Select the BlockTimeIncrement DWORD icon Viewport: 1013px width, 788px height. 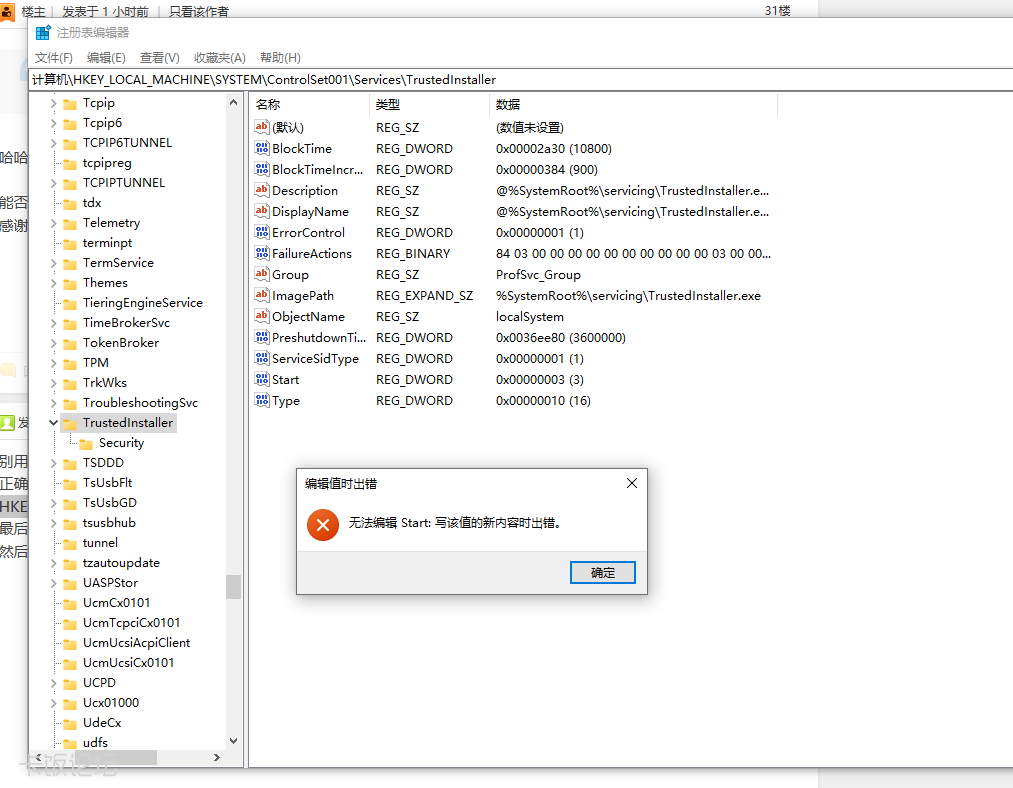[x=262, y=169]
